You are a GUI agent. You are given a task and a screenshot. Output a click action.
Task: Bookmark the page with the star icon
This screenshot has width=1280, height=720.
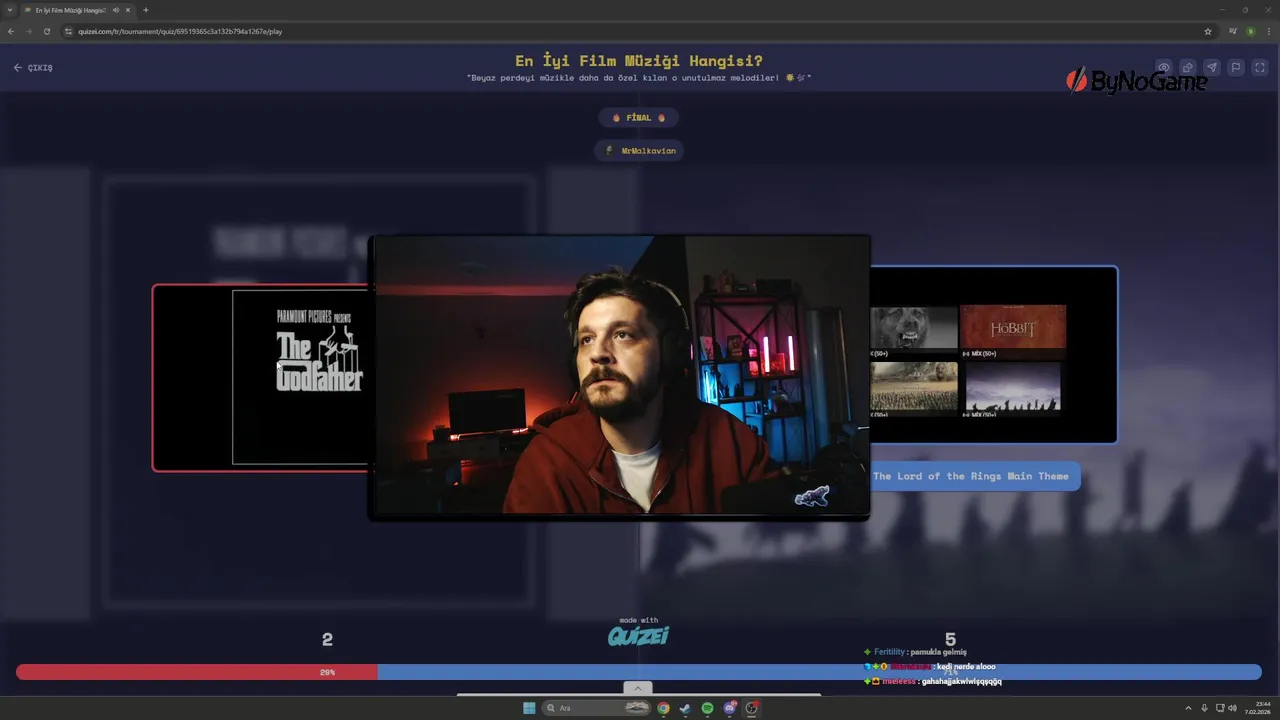(1207, 31)
